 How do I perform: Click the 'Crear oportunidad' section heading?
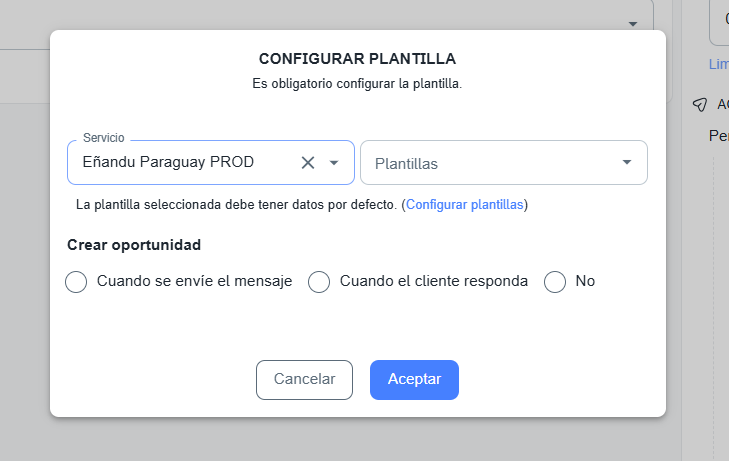134,244
